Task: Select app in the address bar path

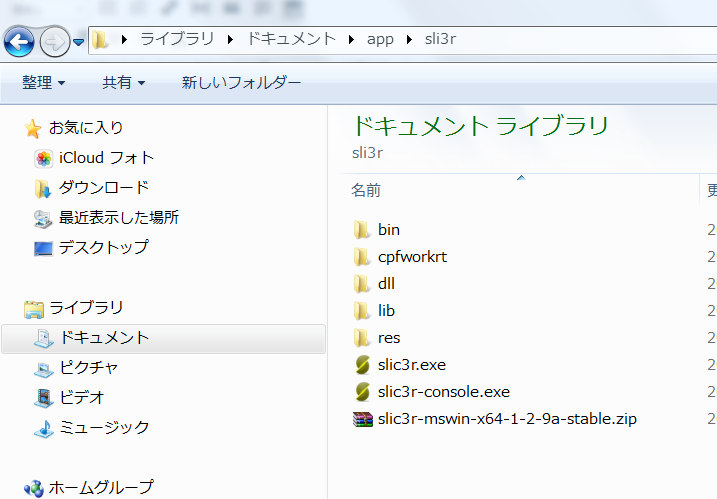Action: tap(380, 40)
